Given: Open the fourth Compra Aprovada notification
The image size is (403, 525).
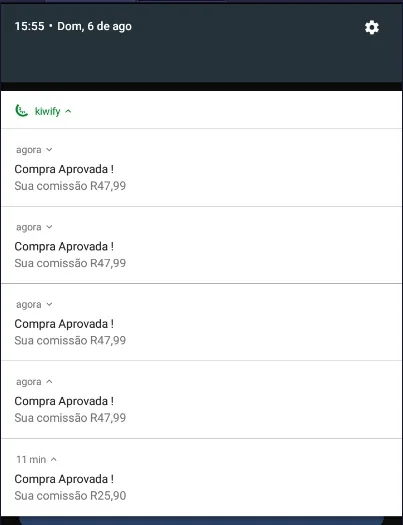Looking at the screenshot, I should tap(202, 399).
